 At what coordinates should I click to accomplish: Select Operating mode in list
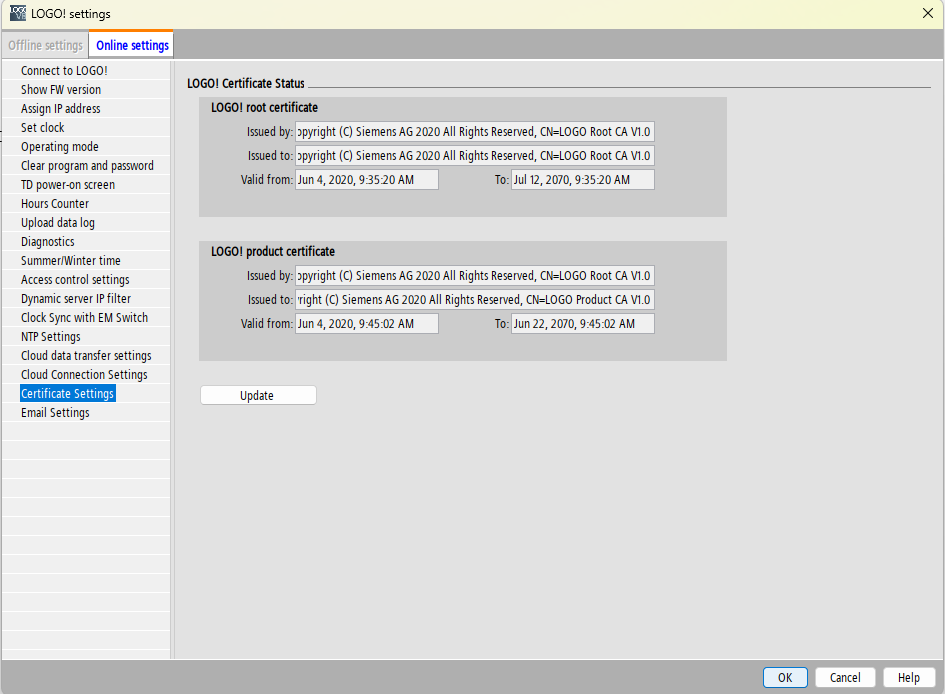point(60,146)
